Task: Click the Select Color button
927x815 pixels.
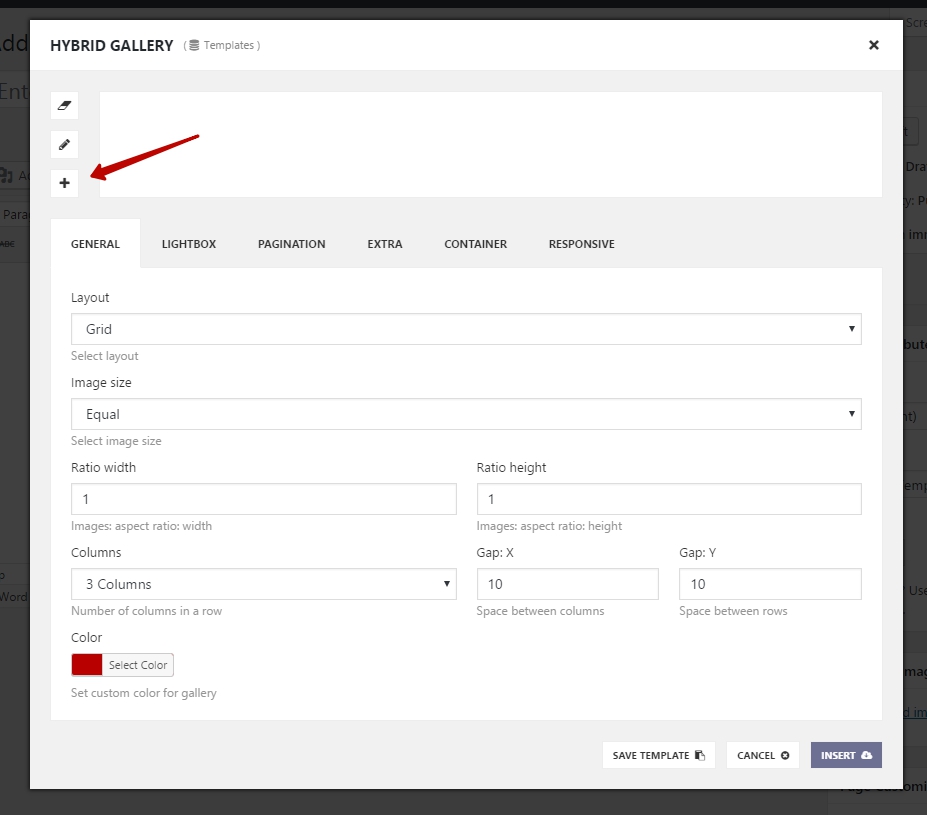Action: pos(138,665)
